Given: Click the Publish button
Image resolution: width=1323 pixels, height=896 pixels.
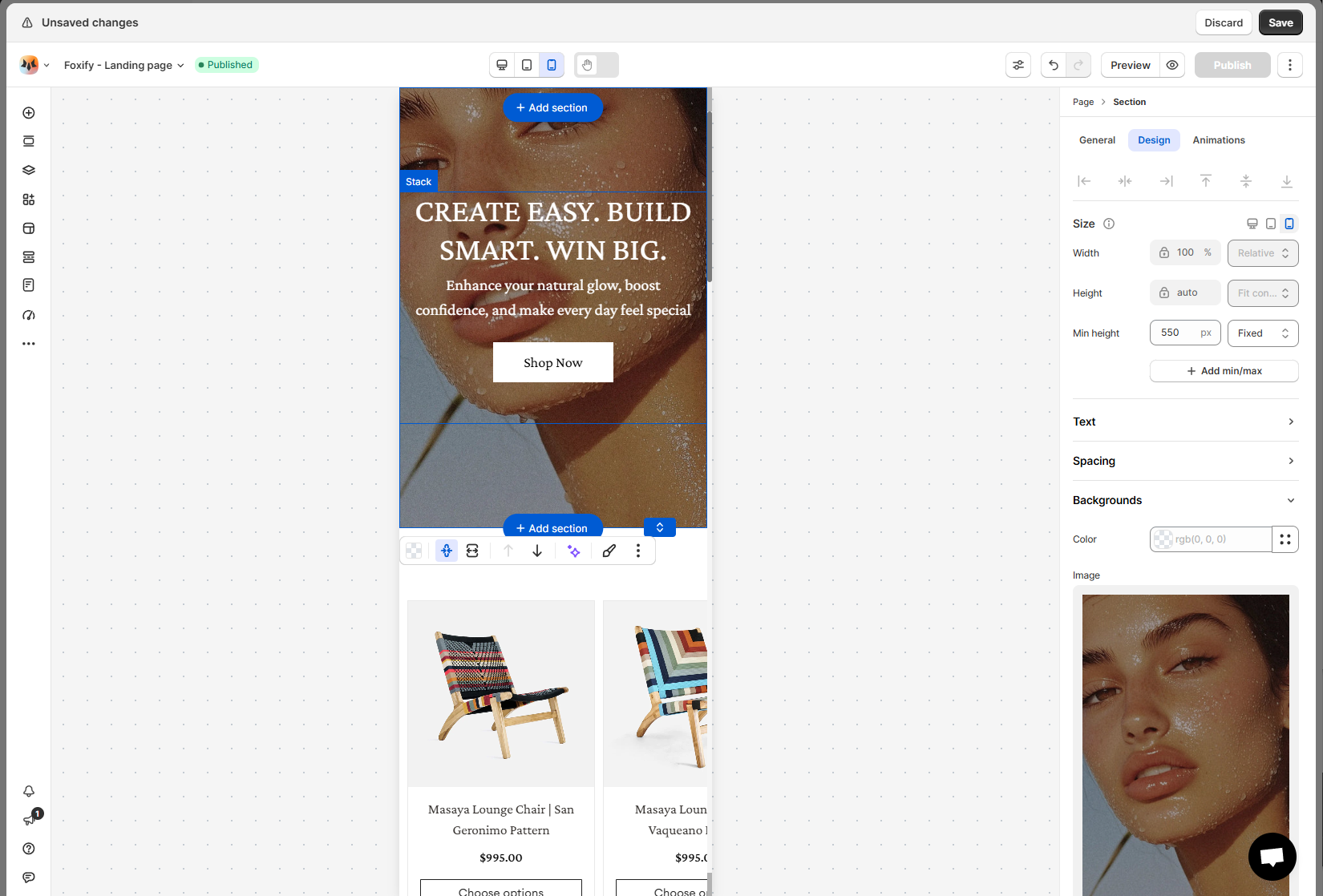Looking at the screenshot, I should tap(1232, 65).
